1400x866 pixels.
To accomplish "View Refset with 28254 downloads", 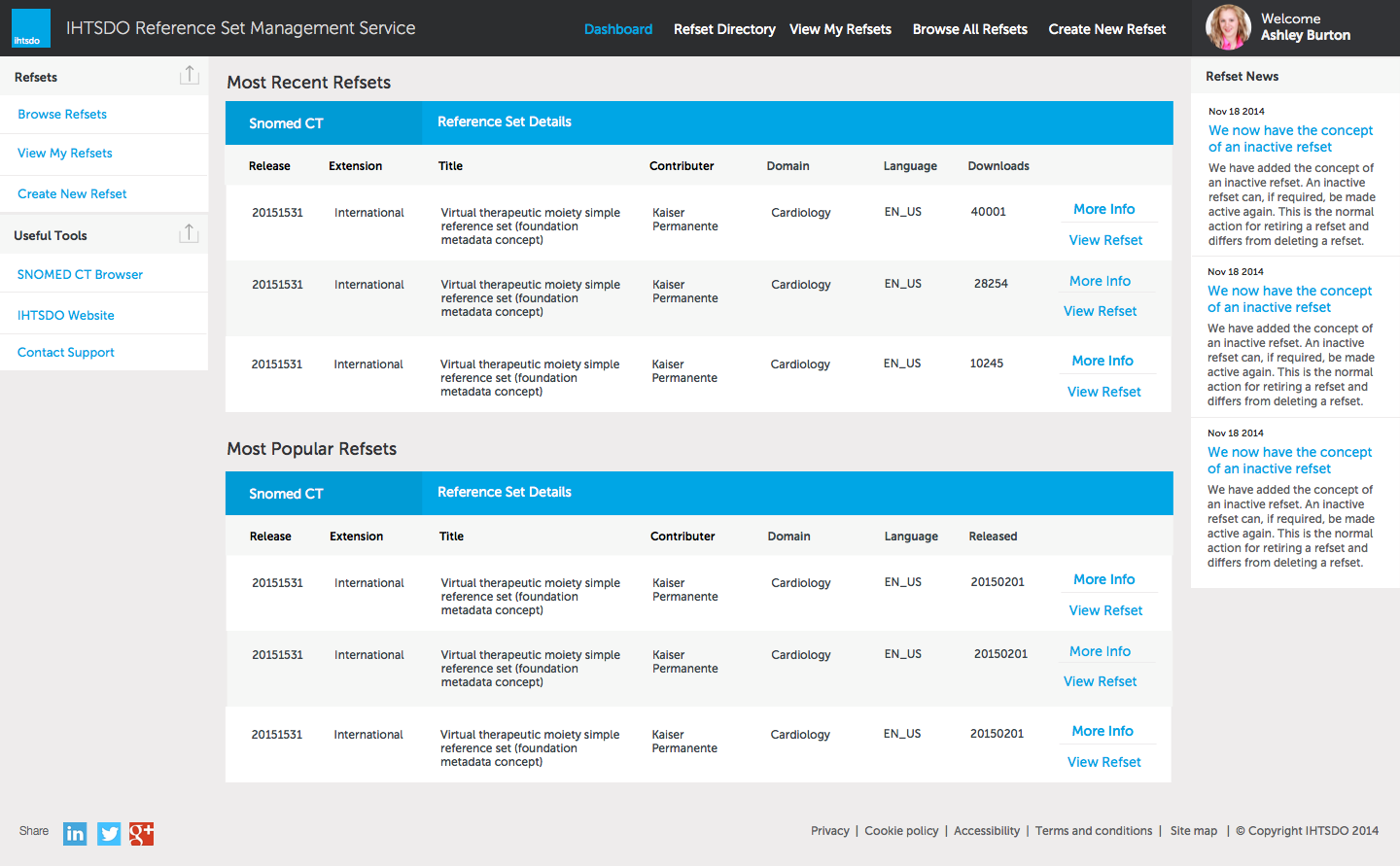I will click(1100, 311).
